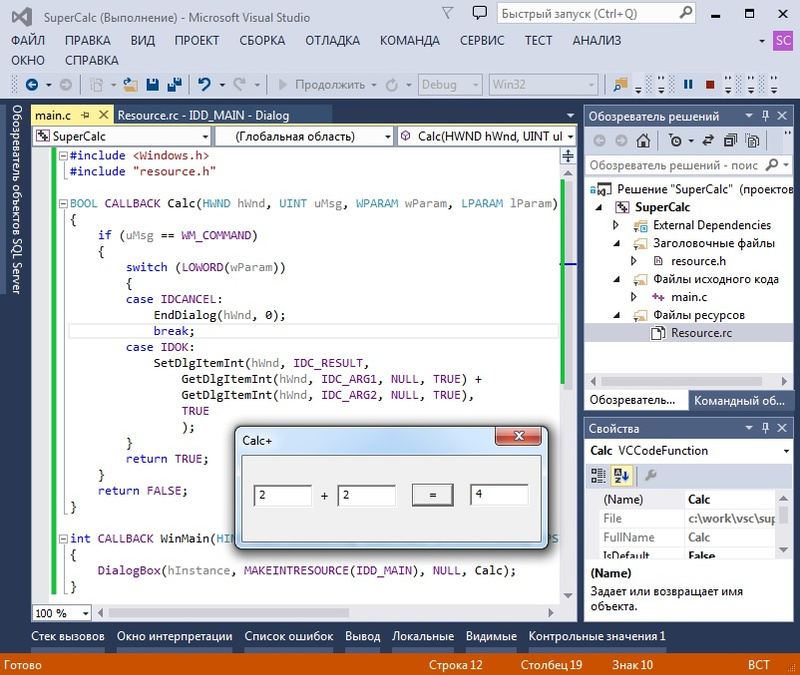Click Collapse All icon in Solution Explorer
800x675 pixels.
(730, 141)
